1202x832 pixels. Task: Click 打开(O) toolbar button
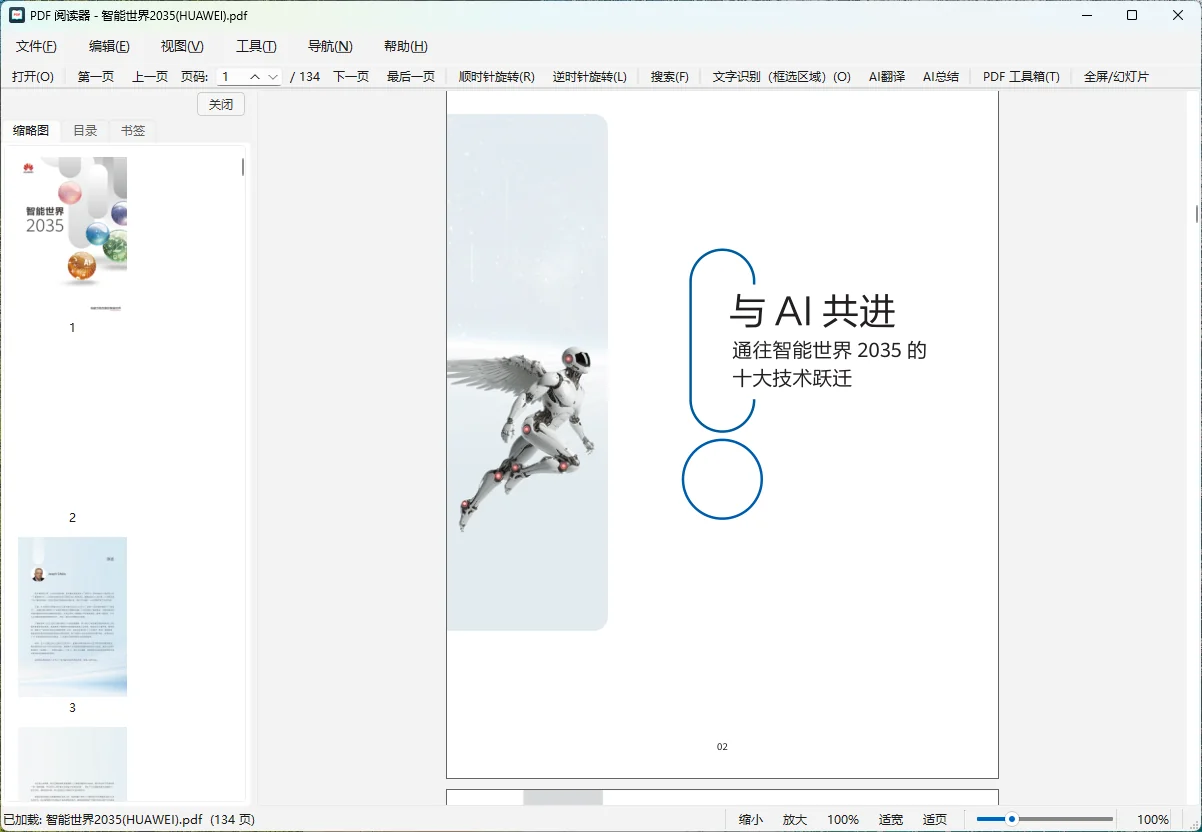(x=33, y=77)
